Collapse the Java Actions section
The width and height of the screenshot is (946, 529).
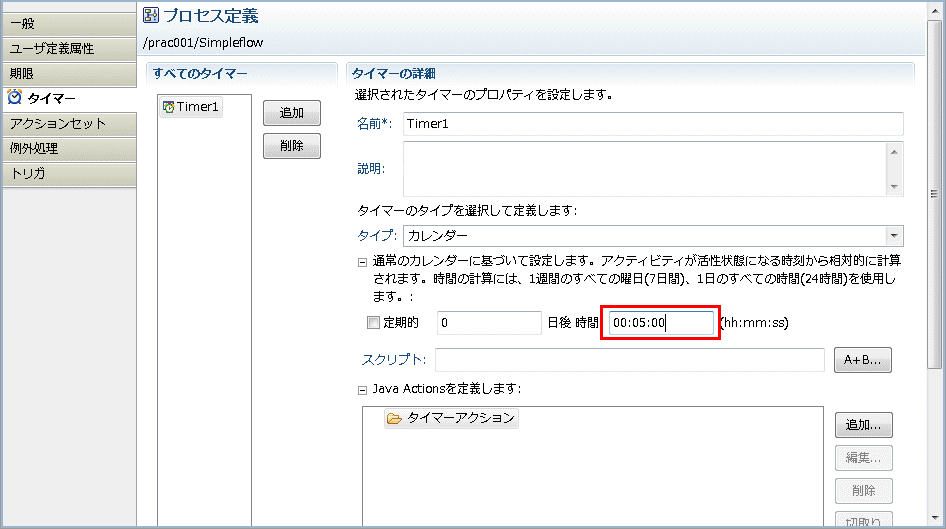362,390
